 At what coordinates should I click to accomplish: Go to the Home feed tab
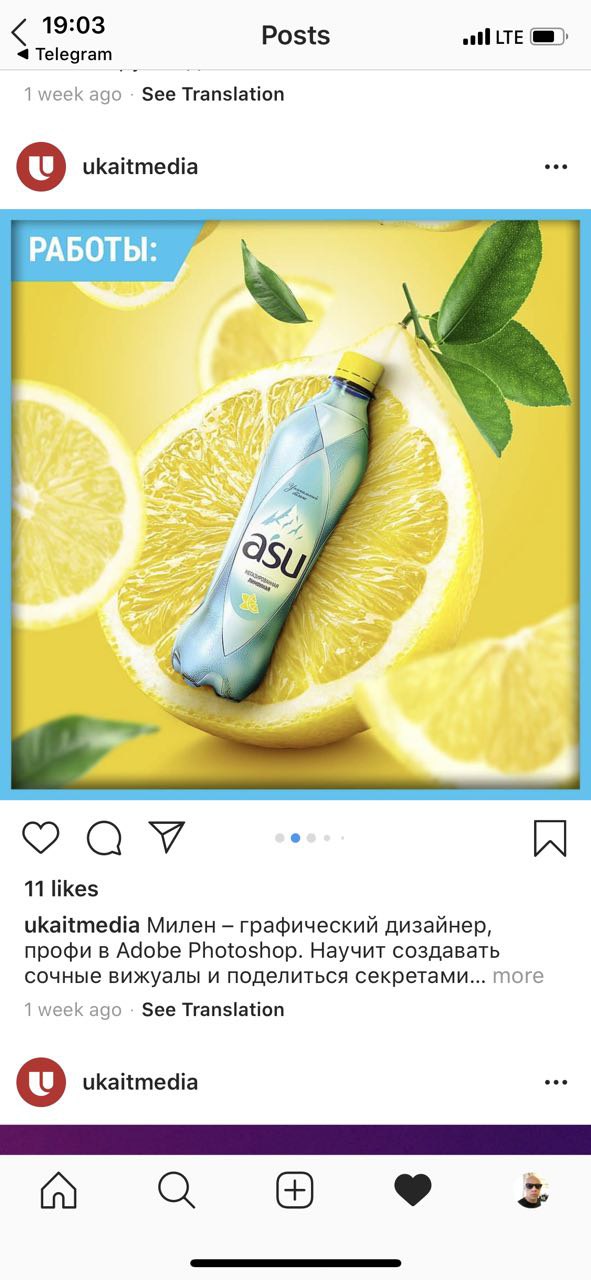(x=58, y=1190)
